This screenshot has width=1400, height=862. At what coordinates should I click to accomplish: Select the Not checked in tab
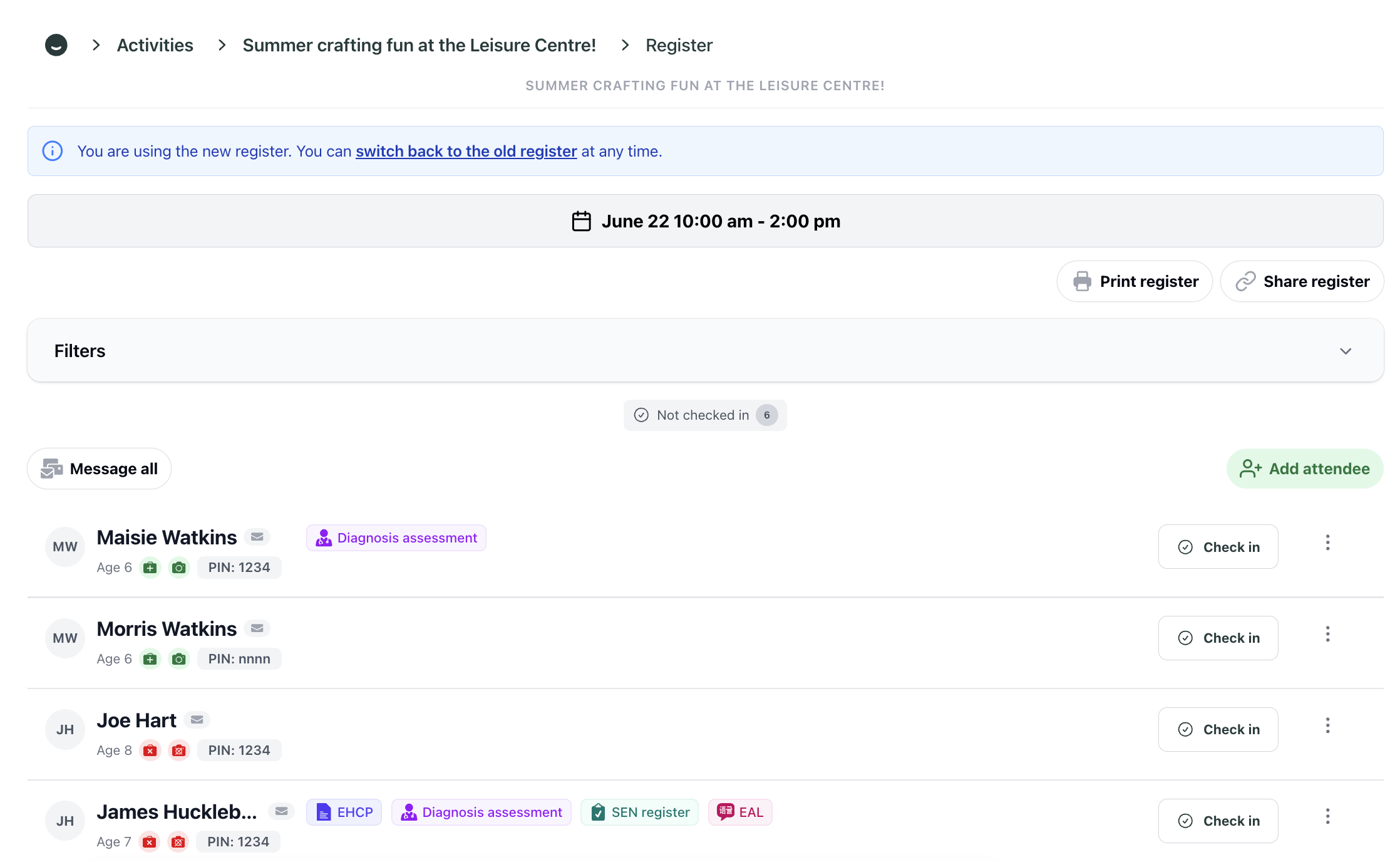click(705, 415)
